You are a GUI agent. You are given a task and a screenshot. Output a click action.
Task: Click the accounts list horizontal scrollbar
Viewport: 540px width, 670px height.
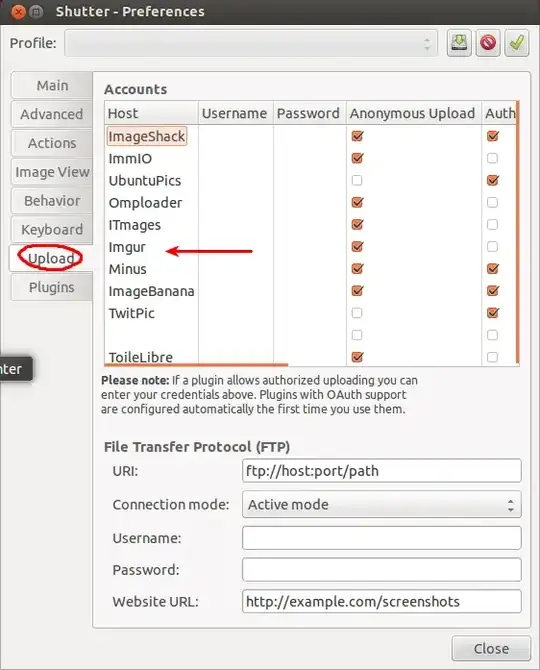pos(197,365)
